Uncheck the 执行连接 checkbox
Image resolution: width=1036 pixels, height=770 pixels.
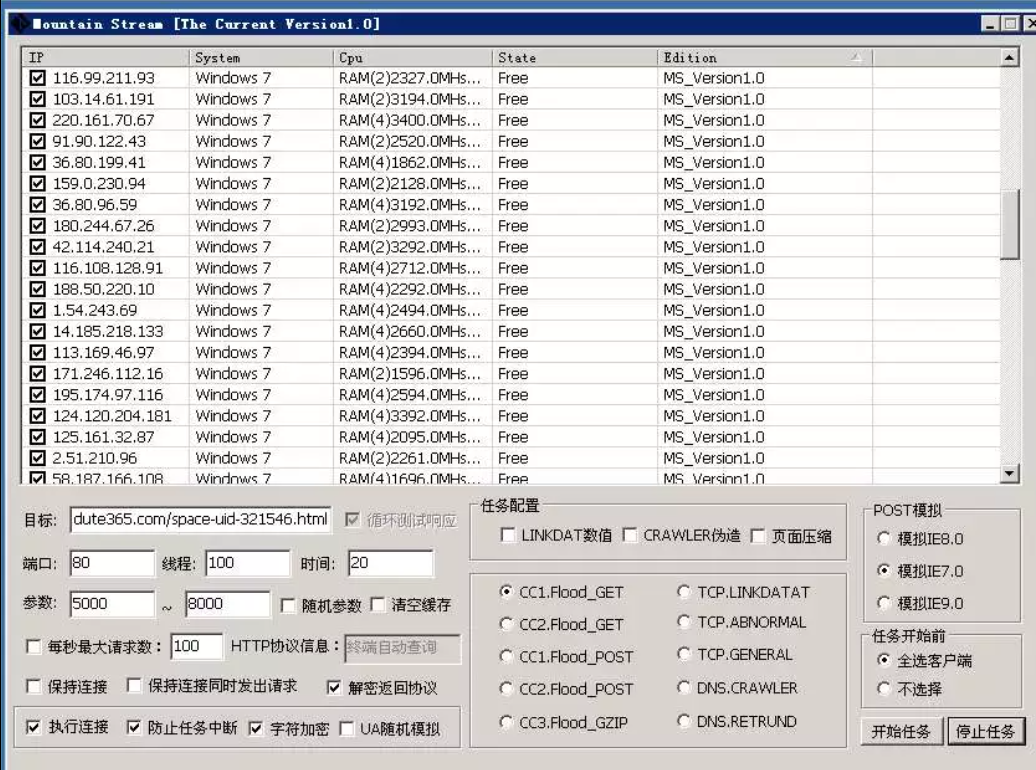coord(33,727)
